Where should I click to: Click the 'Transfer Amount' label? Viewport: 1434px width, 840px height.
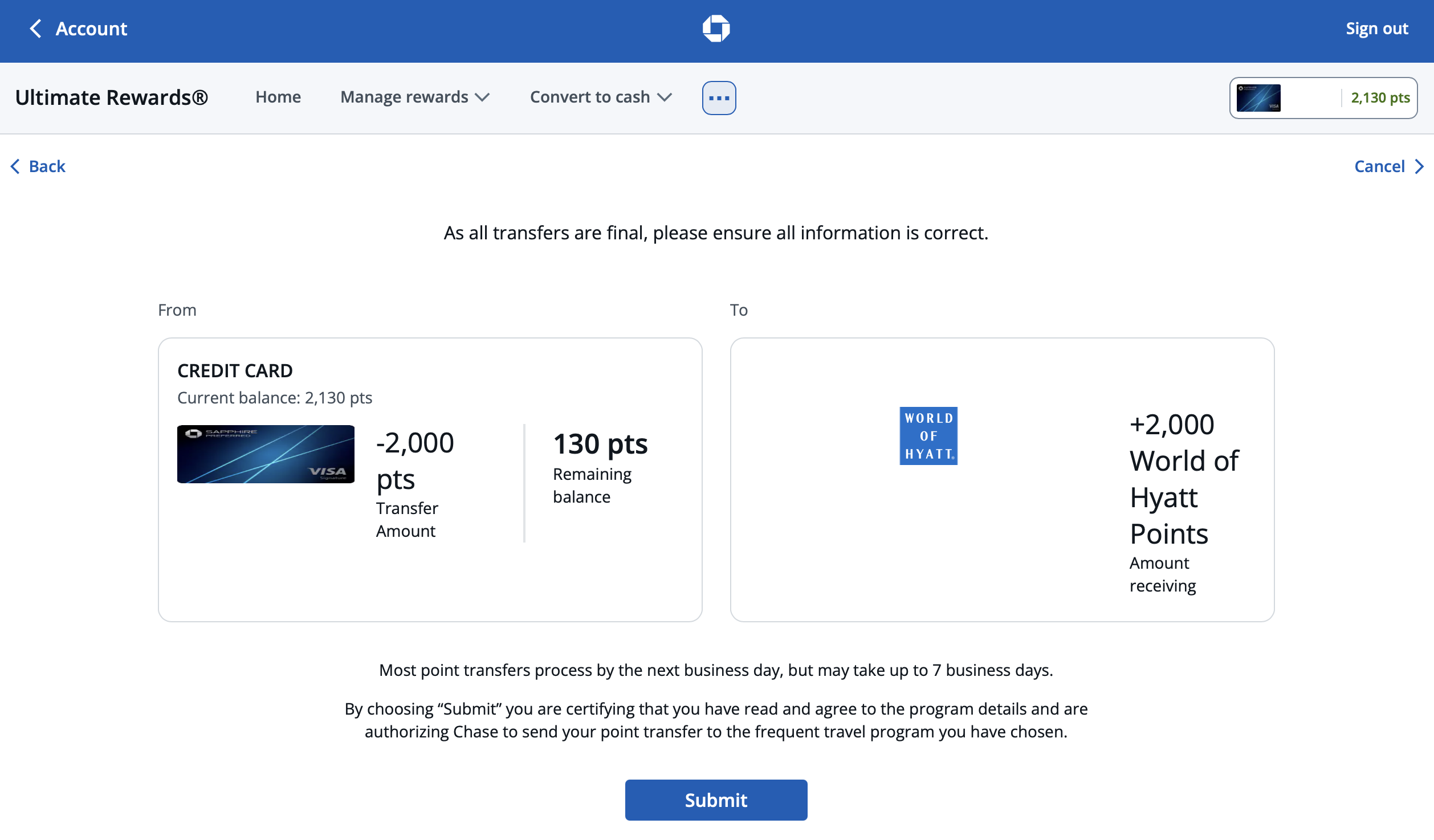point(407,520)
